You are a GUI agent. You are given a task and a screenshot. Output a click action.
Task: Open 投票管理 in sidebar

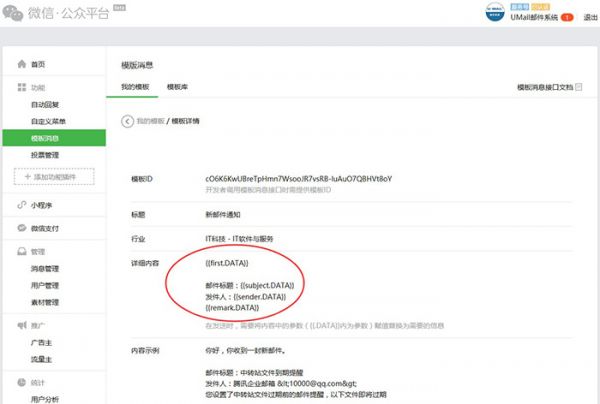45,155
